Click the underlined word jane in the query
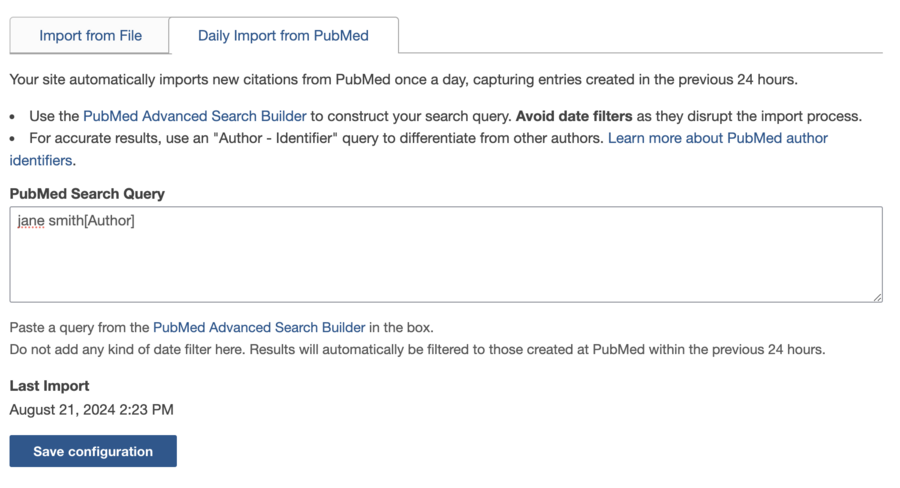Viewport: 900px width, 488px height. tap(31, 221)
